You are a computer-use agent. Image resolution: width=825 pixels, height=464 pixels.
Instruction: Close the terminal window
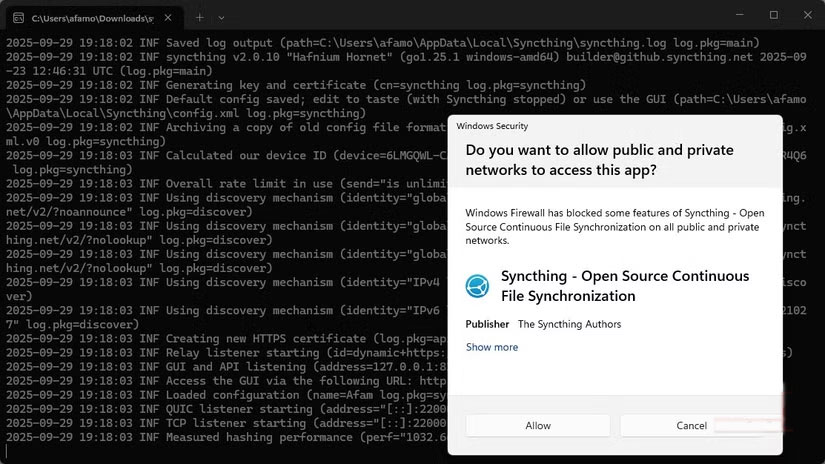tap(807, 15)
